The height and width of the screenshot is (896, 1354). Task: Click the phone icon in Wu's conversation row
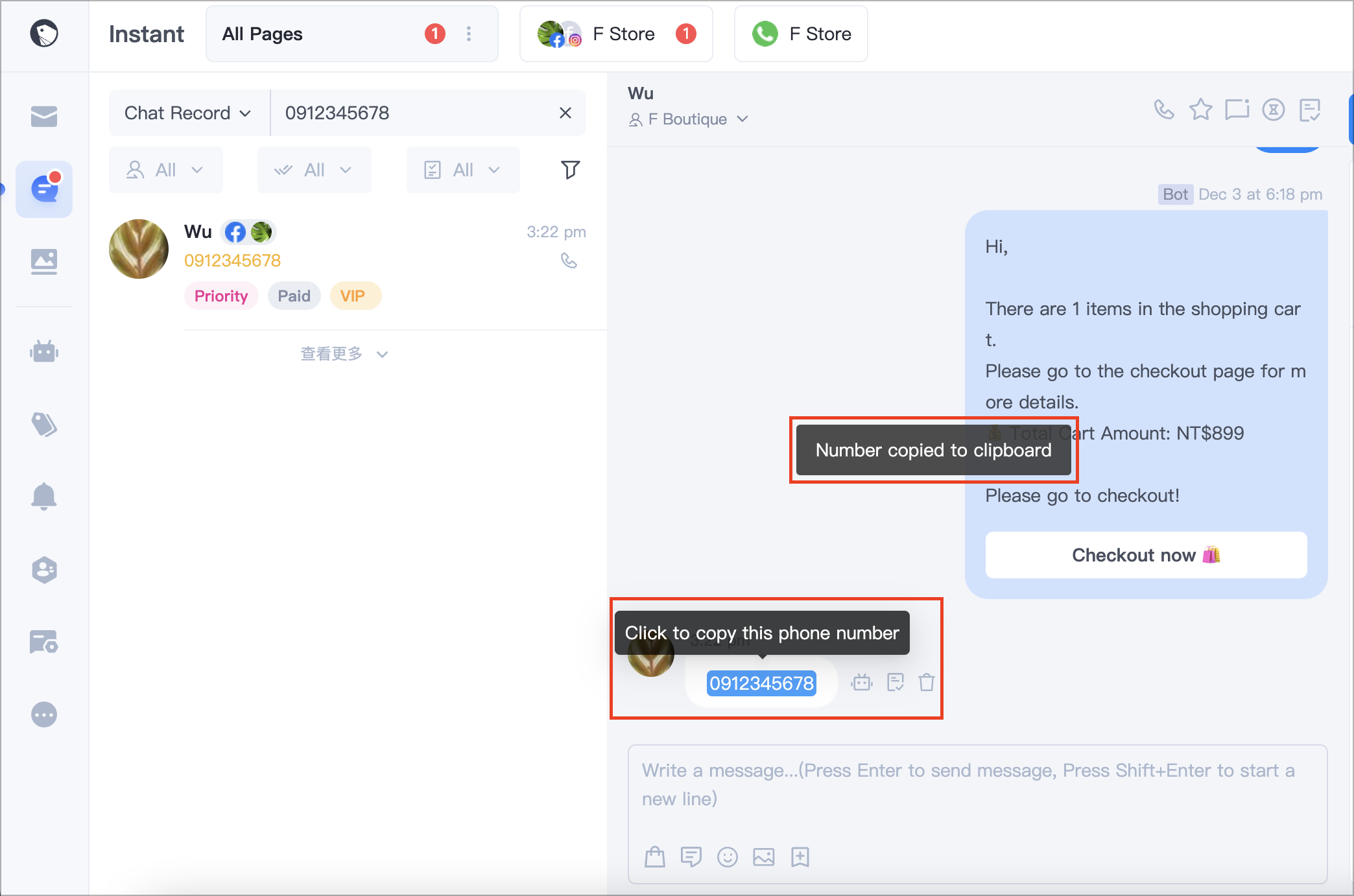tap(569, 261)
